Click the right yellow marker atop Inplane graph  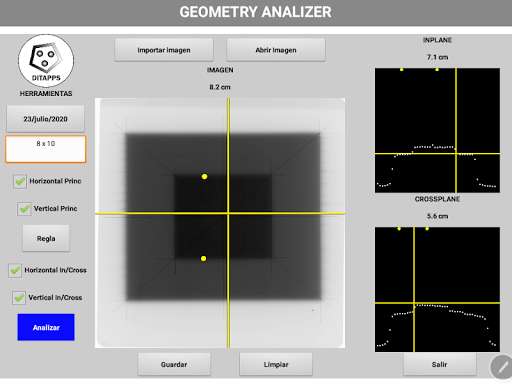pyautogui.click(x=437, y=69)
